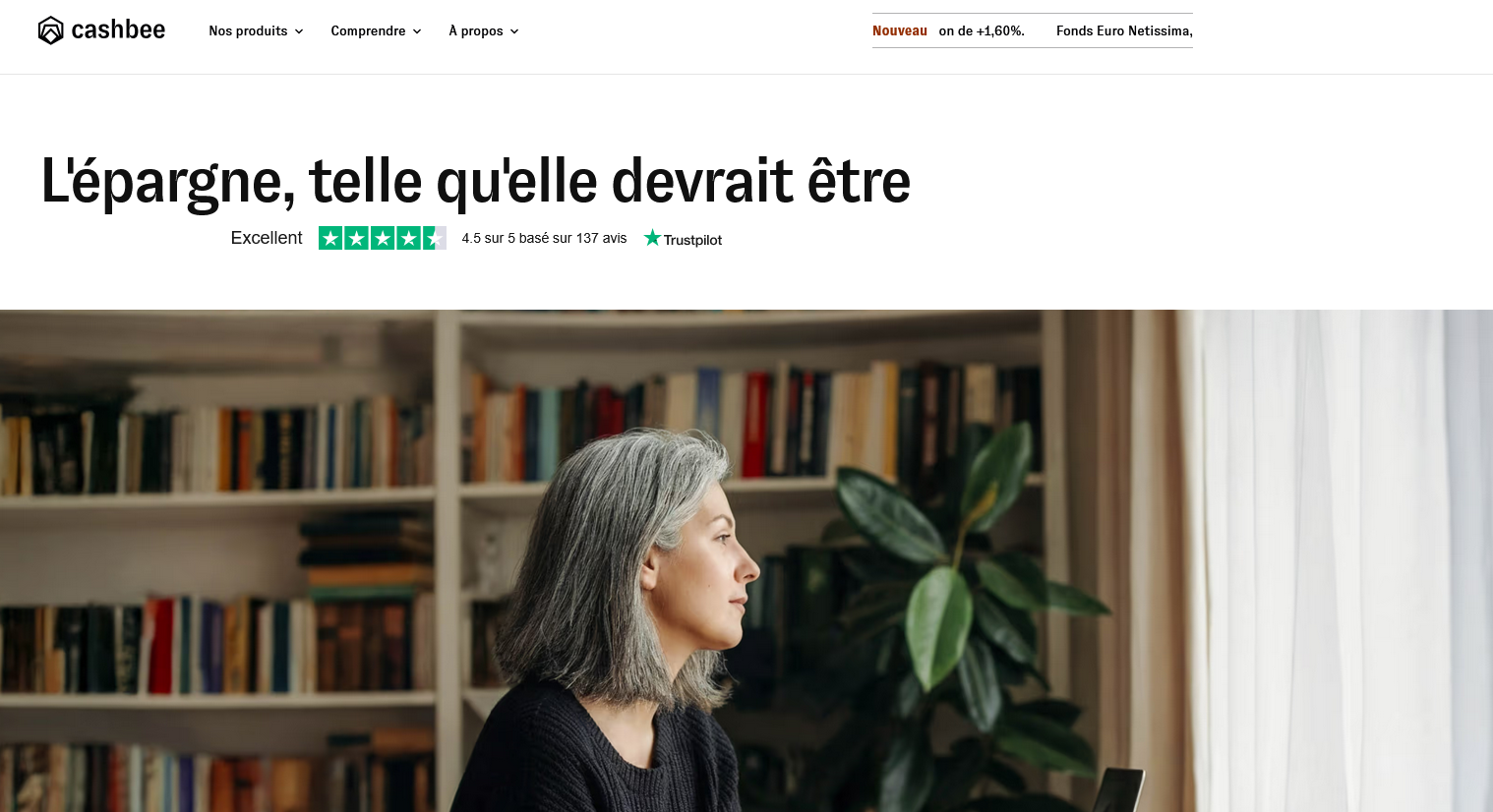
Task: Click the main headline about l'épargne
Action: click(x=475, y=181)
